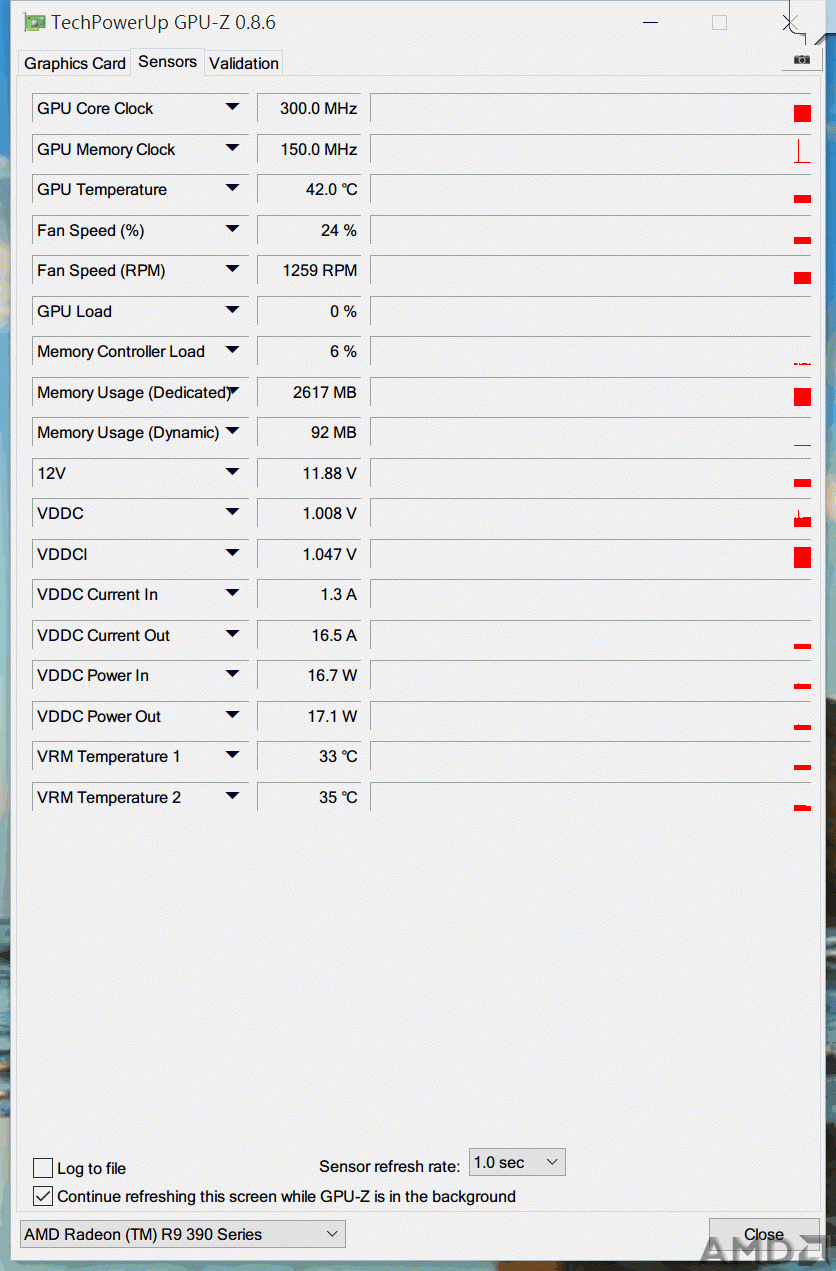Screen dimensions: 836x1271
Task: Uncheck Continue refreshing in background checkbox
Action: 43,1196
